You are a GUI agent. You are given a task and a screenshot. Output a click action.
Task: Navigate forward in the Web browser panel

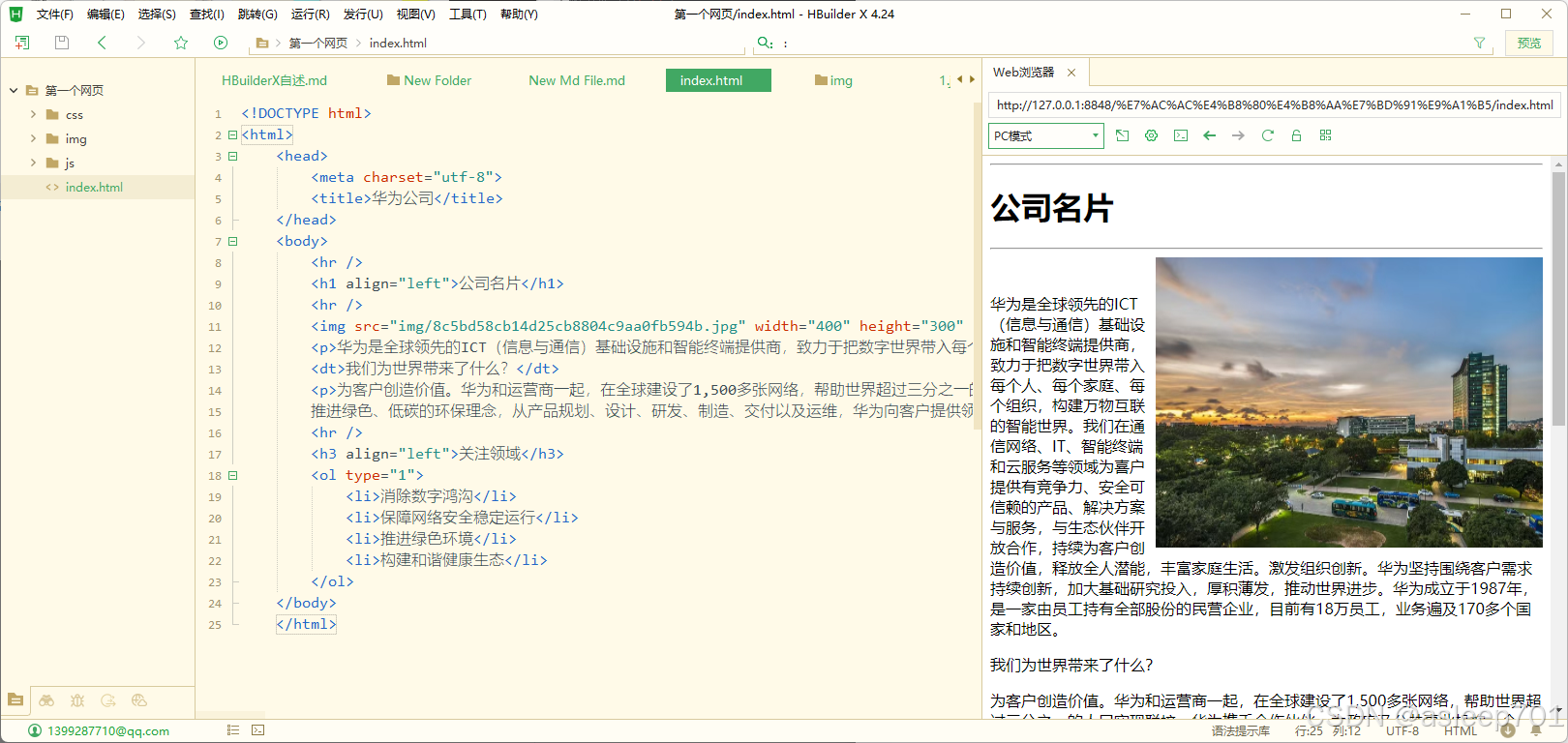(1239, 135)
